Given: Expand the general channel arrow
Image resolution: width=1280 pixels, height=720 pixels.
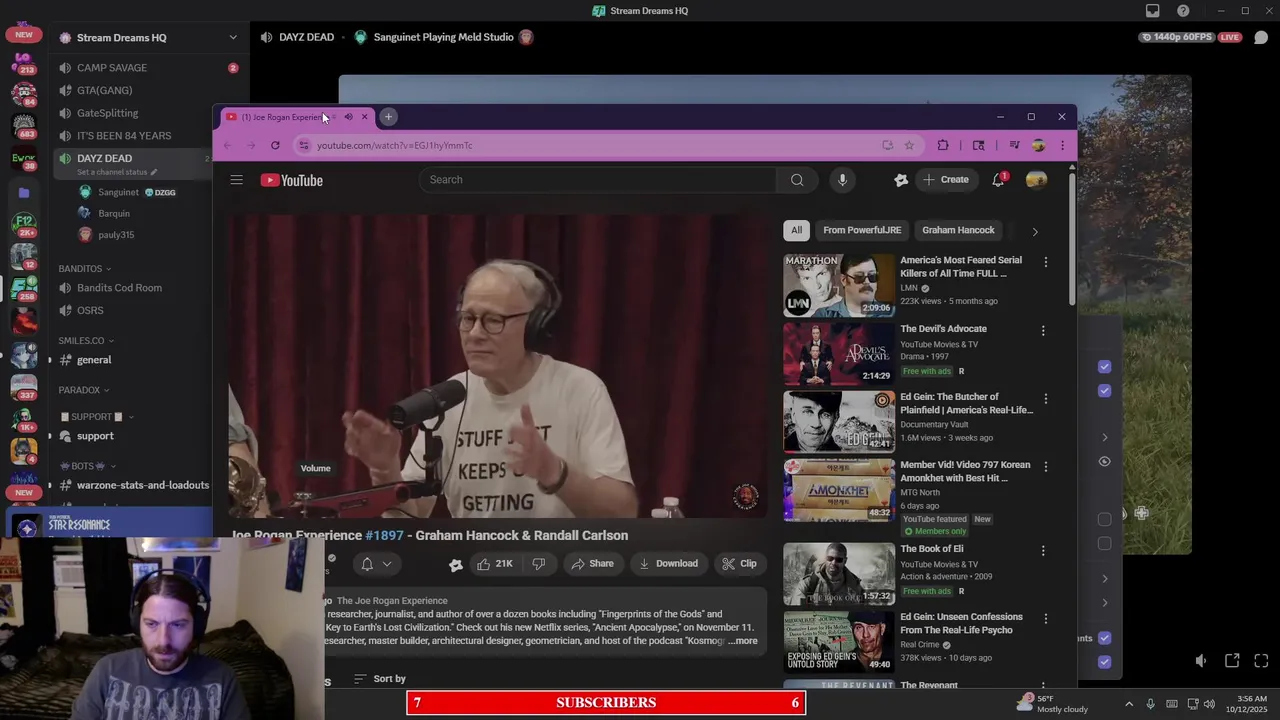Looking at the screenshot, I should click(x=50, y=360).
